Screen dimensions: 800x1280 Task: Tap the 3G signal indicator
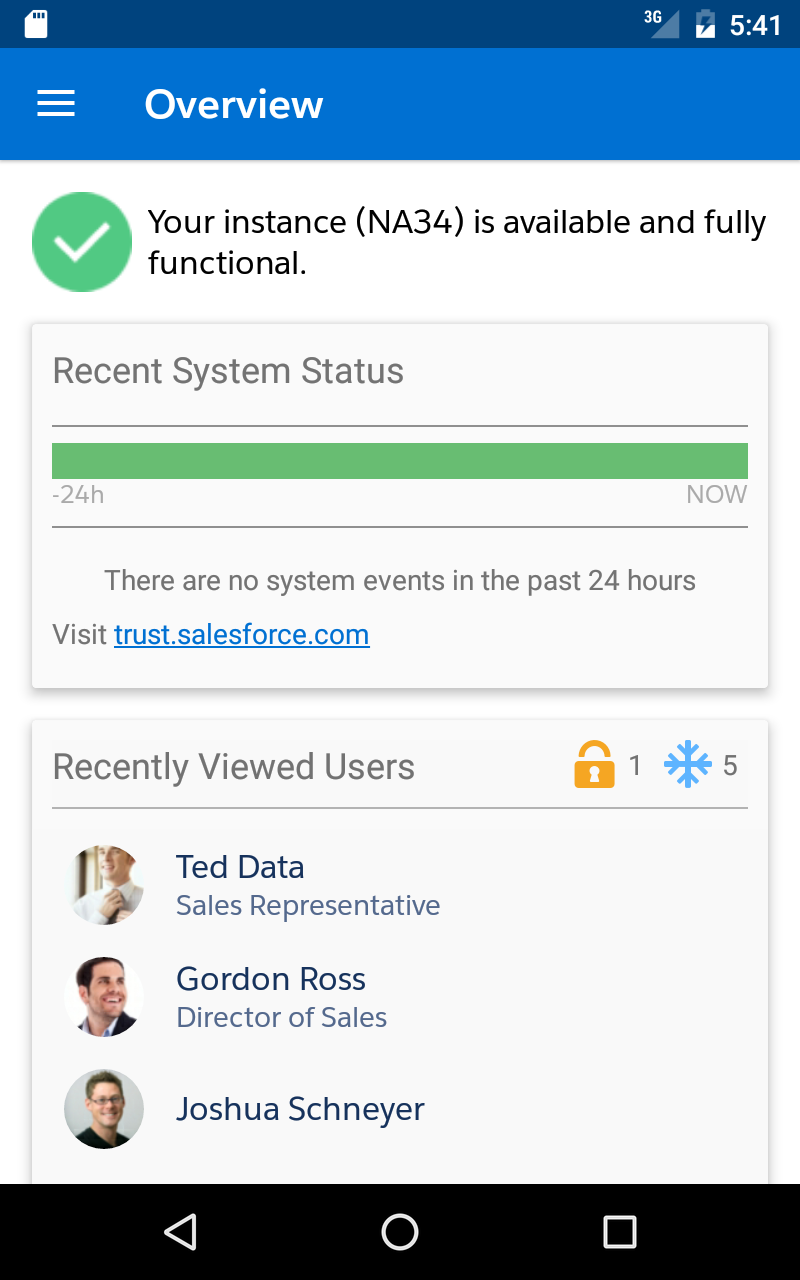click(x=662, y=23)
